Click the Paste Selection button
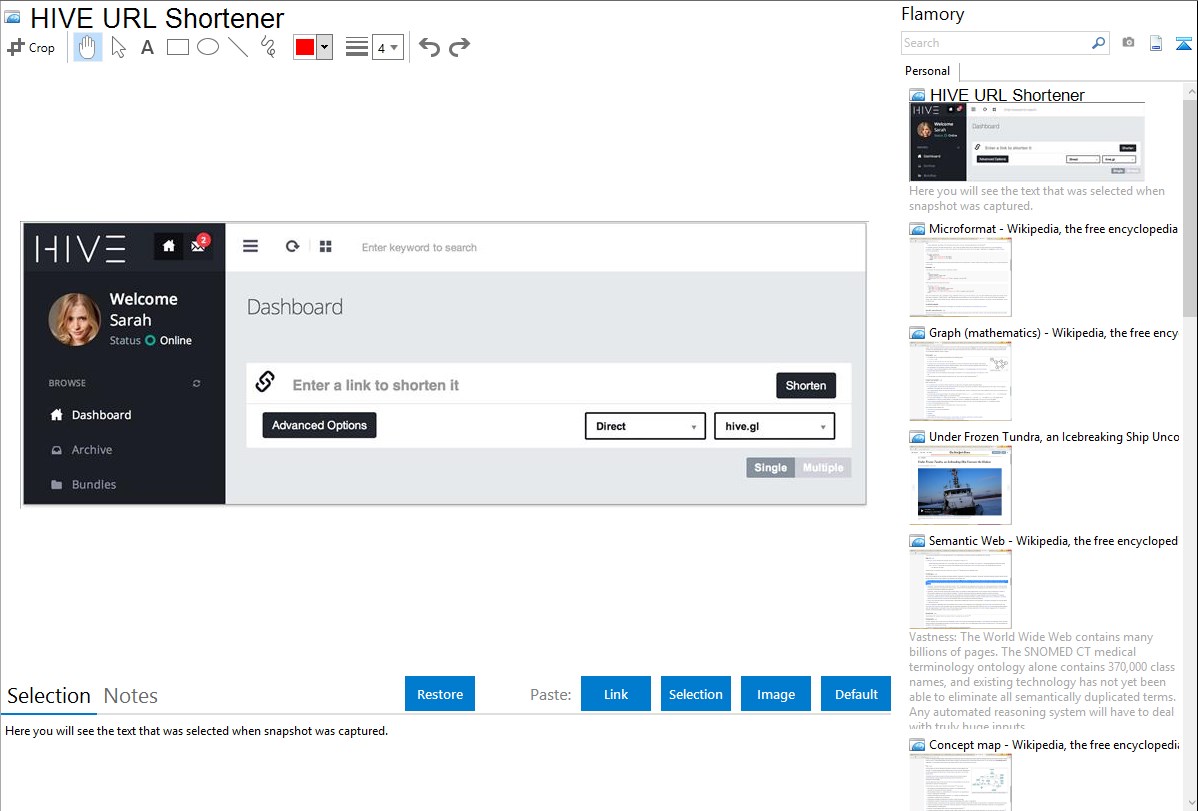Screen dimensions: 1198x811 point(696,694)
